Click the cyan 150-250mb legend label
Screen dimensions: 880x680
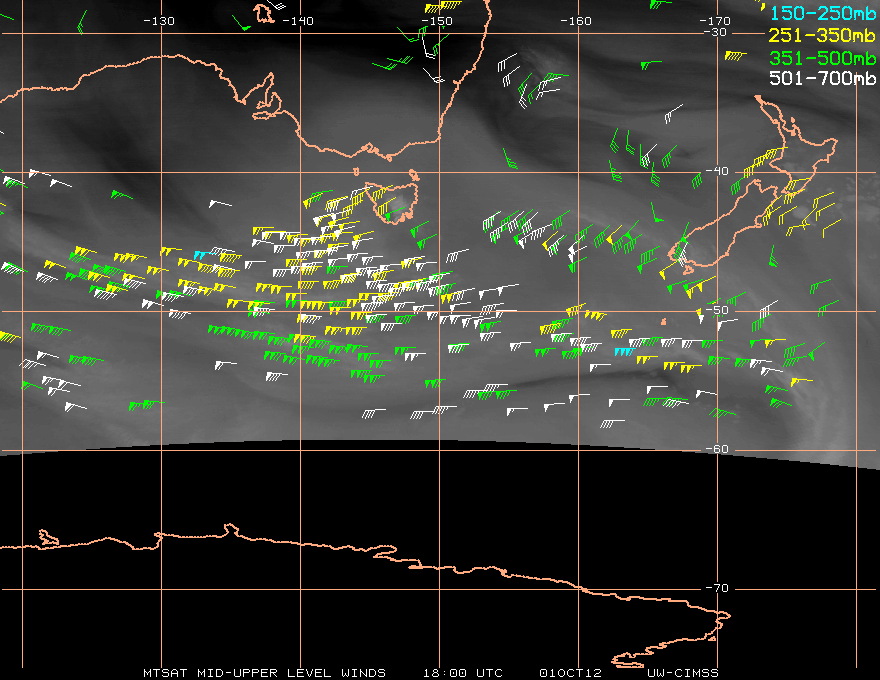pos(823,13)
